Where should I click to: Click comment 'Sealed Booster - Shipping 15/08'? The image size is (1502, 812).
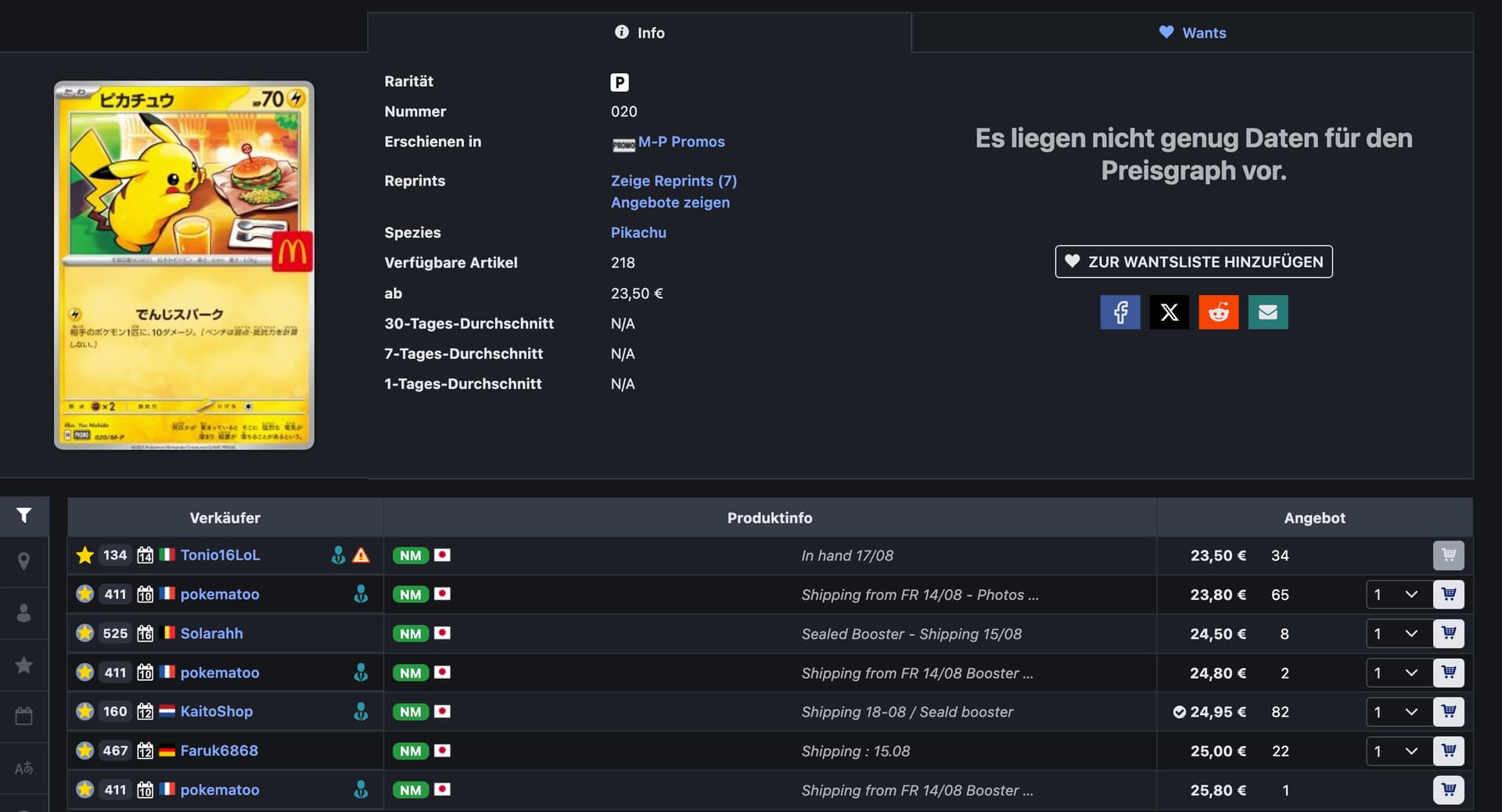911,634
